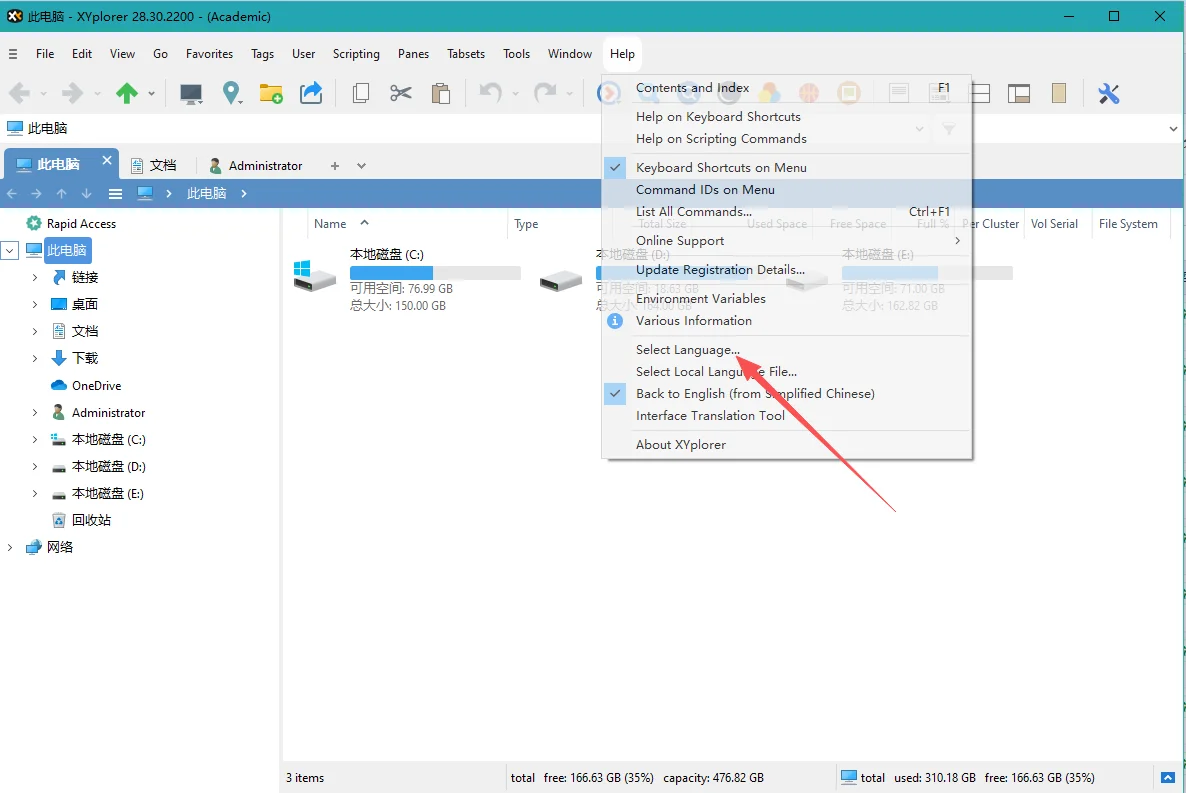The image size is (1186, 793).
Task: Click the Vol Serial column header
Action: (x=1054, y=224)
